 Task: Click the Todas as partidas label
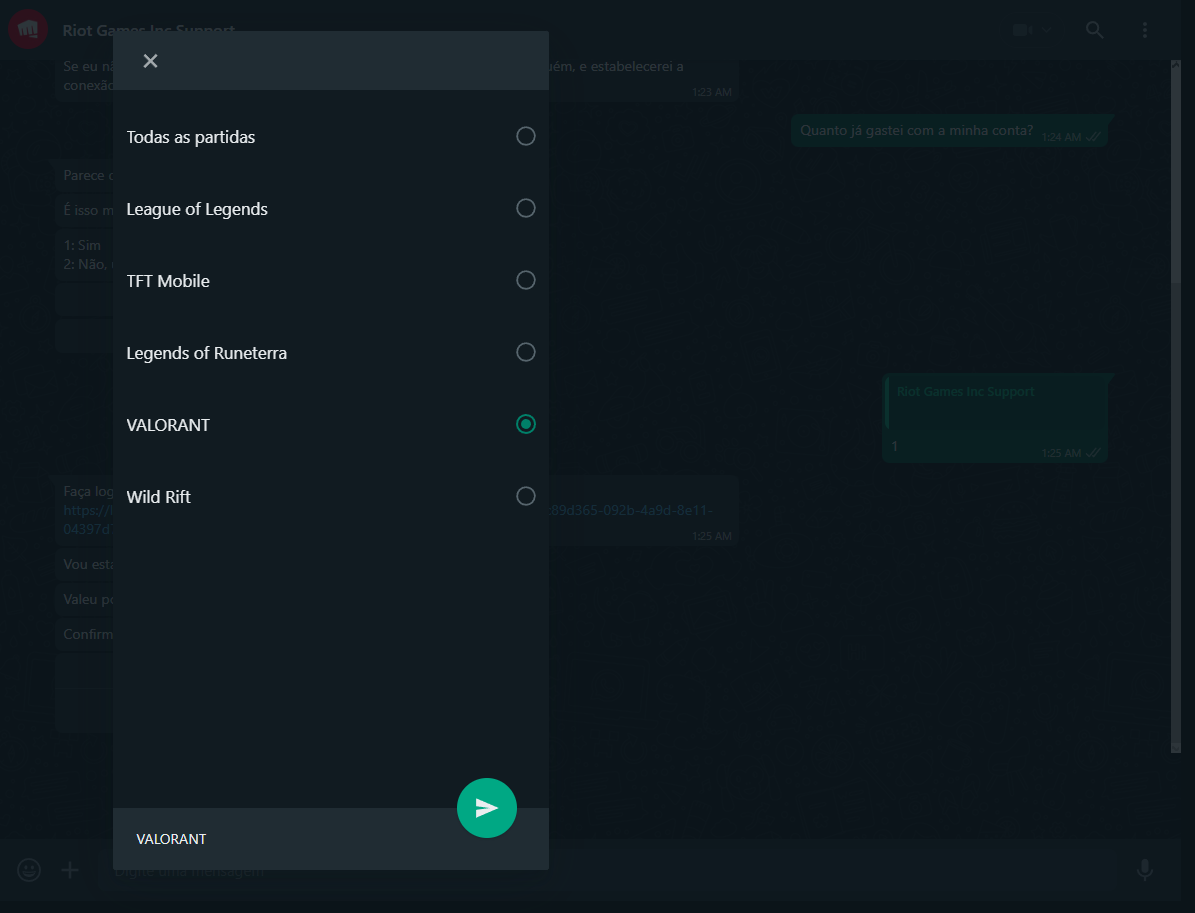coord(191,137)
